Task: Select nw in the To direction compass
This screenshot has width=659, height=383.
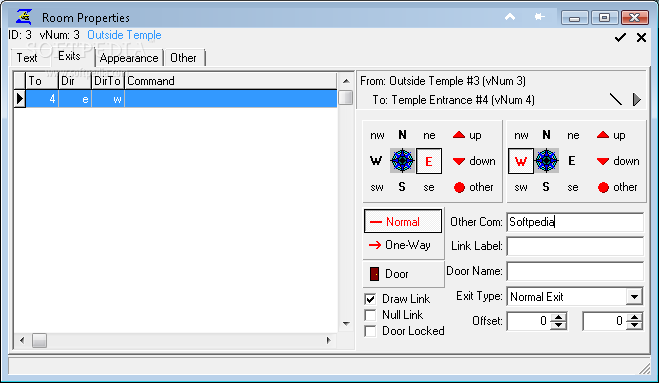Action: click(521, 135)
